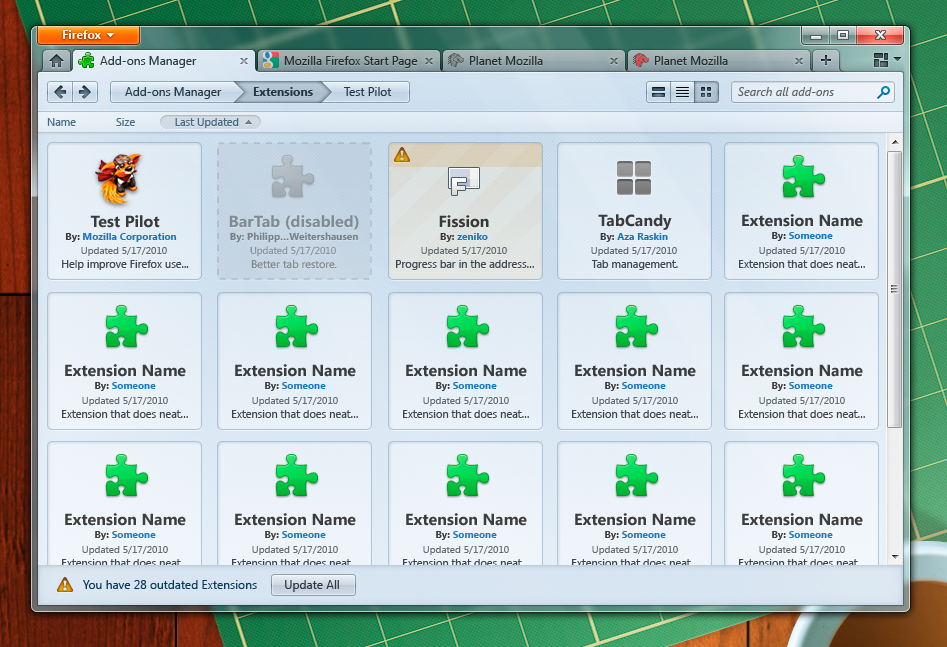Click the Fission title text

tap(464, 221)
